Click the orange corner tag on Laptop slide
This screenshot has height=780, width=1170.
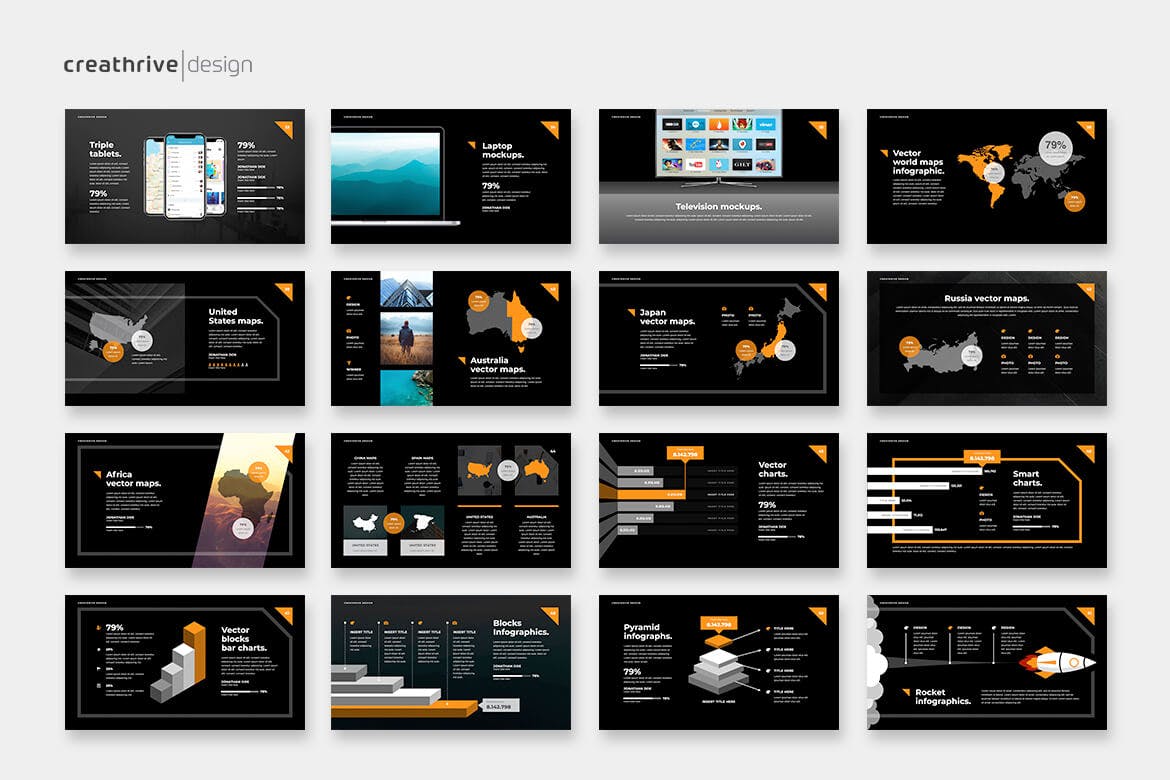point(550,128)
